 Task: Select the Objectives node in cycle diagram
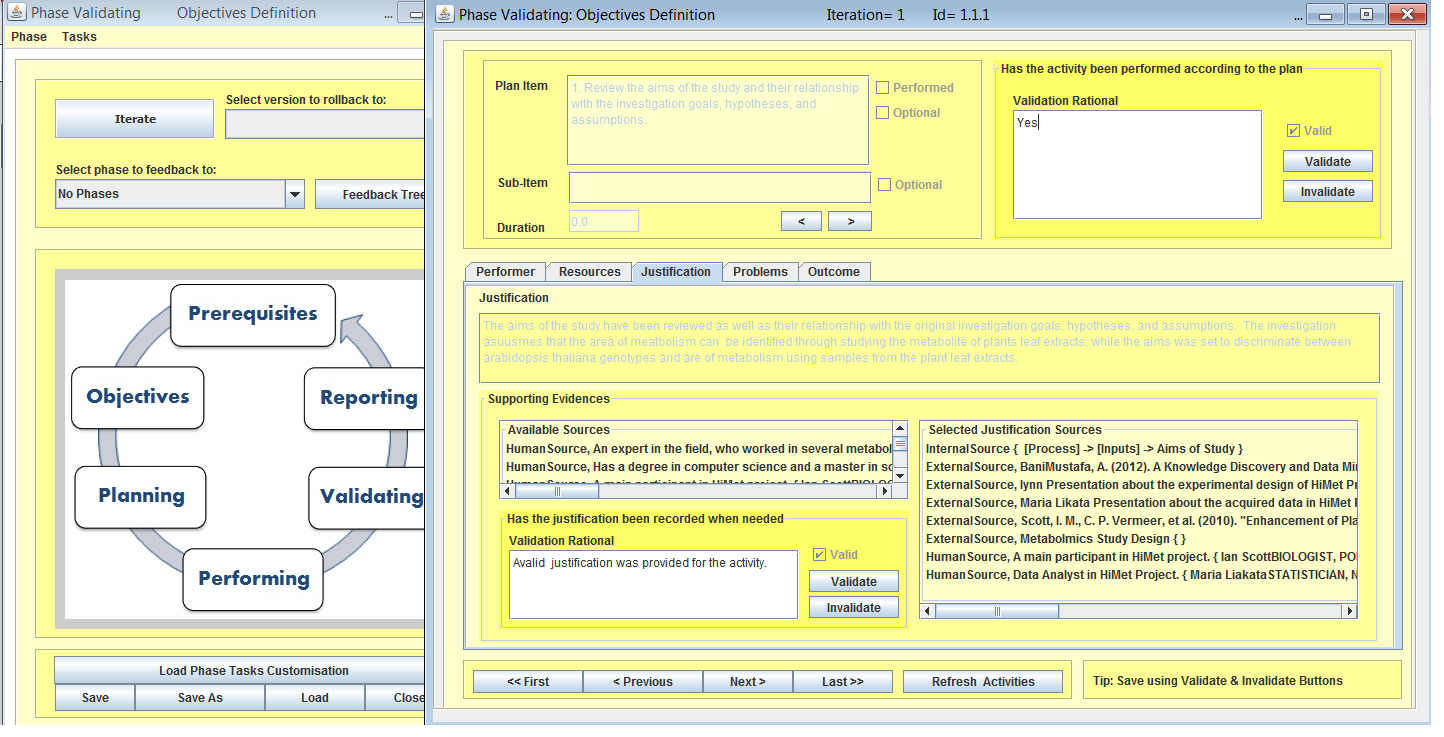pos(138,397)
